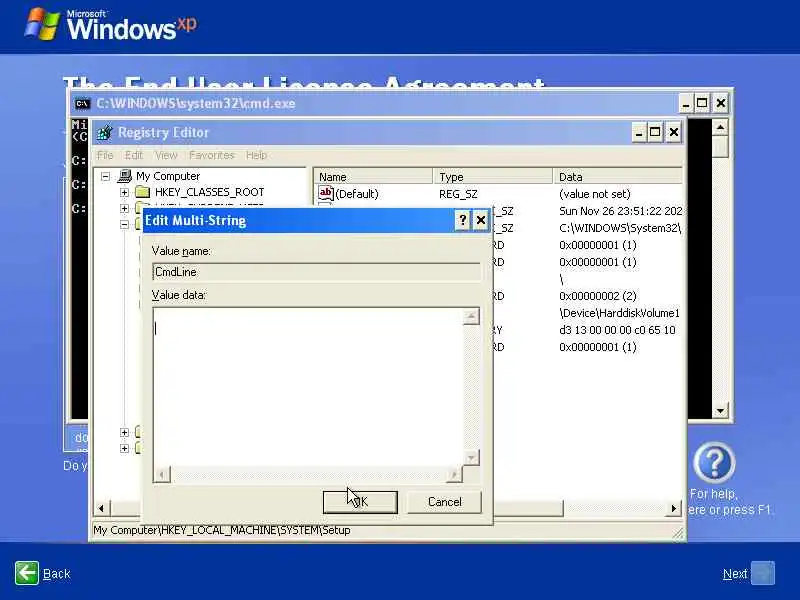Click the Back arrow in Windows Setup

pyautogui.click(x=27, y=573)
